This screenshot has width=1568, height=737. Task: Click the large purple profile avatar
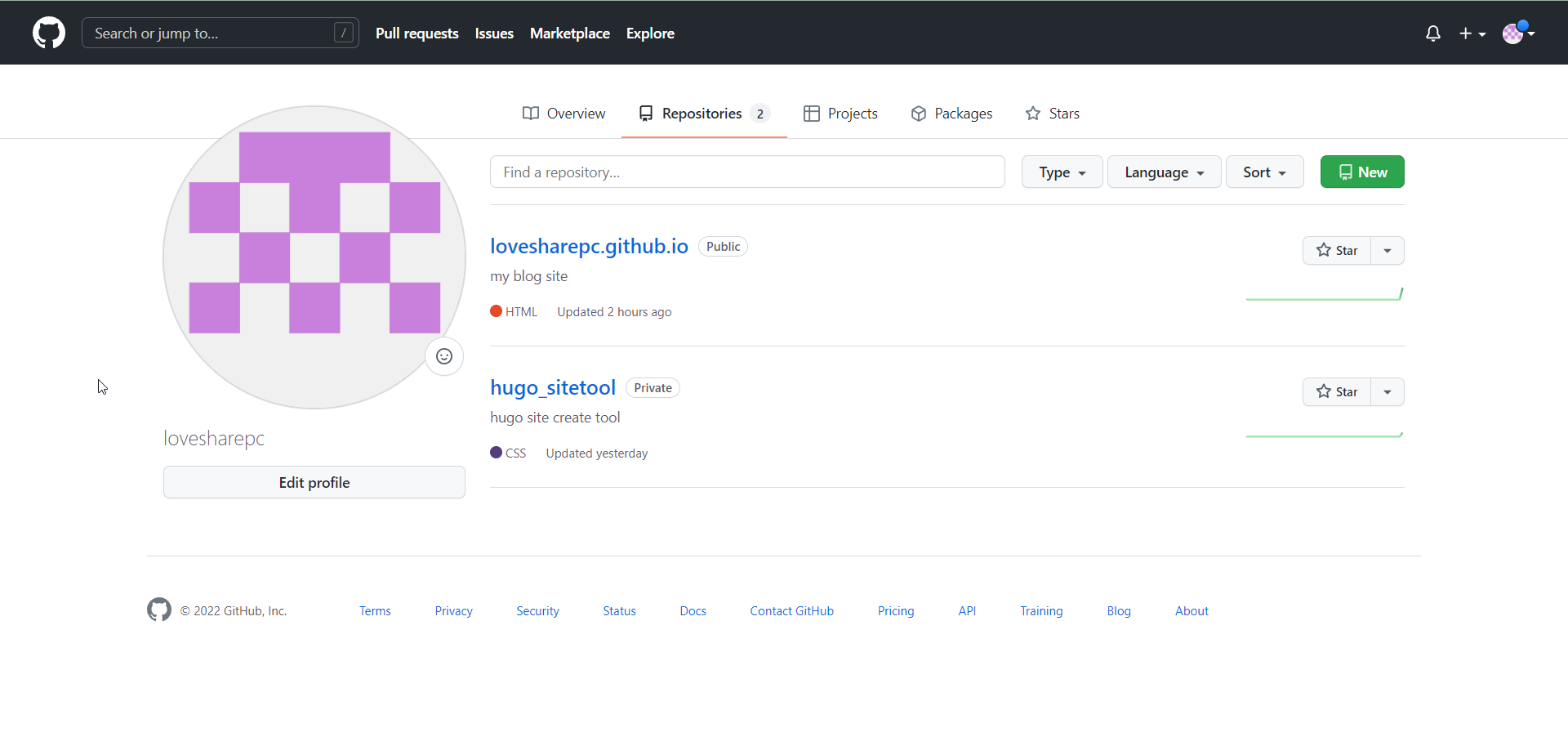314,257
